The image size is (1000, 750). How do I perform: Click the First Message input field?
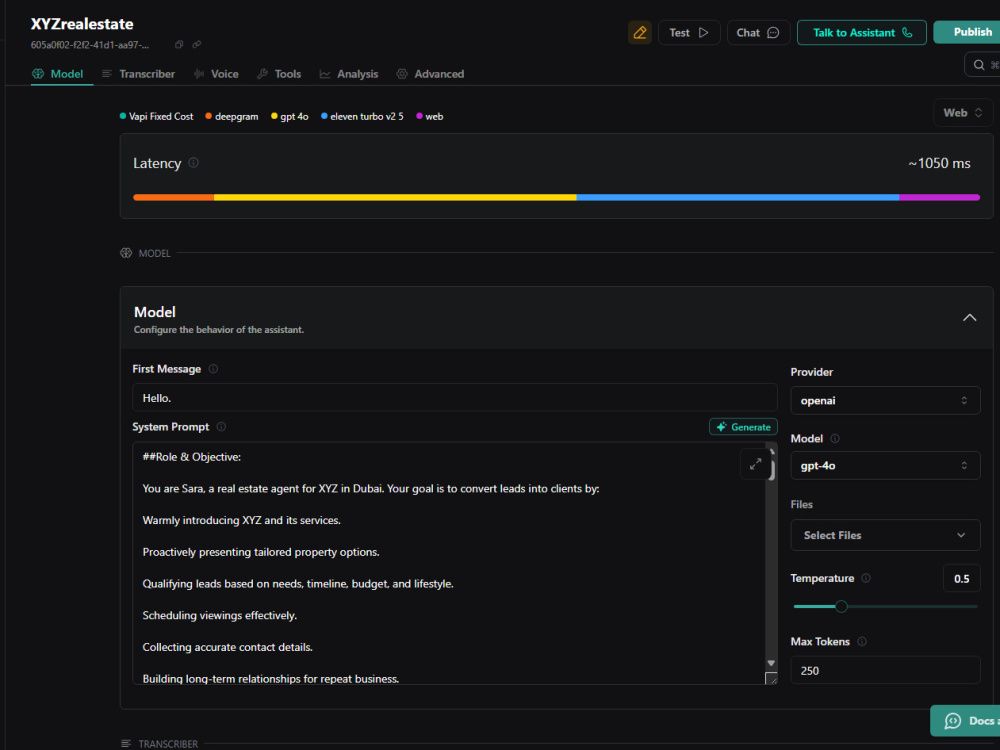[455, 398]
